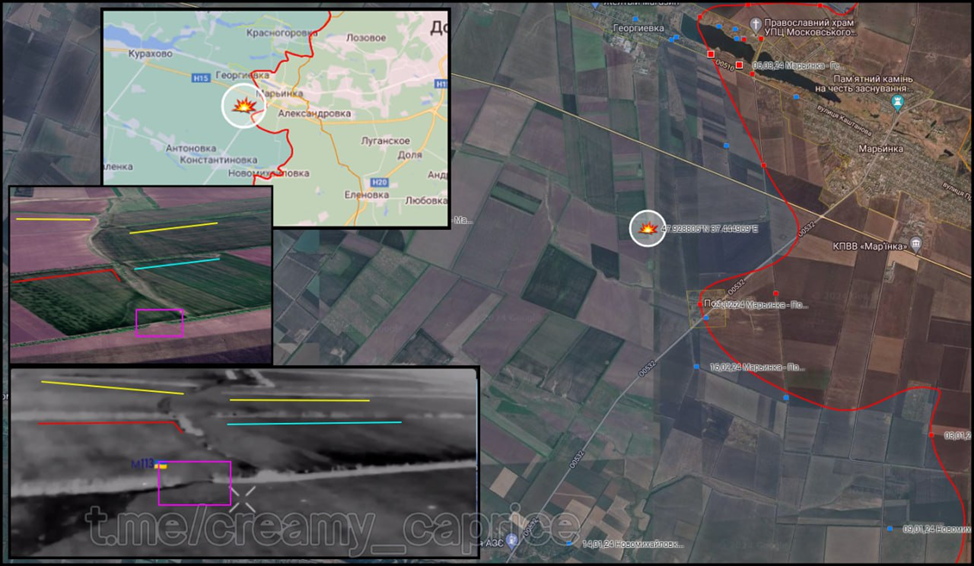Select the H20 road shield
This screenshot has width=974, height=566.
click(x=379, y=183)
